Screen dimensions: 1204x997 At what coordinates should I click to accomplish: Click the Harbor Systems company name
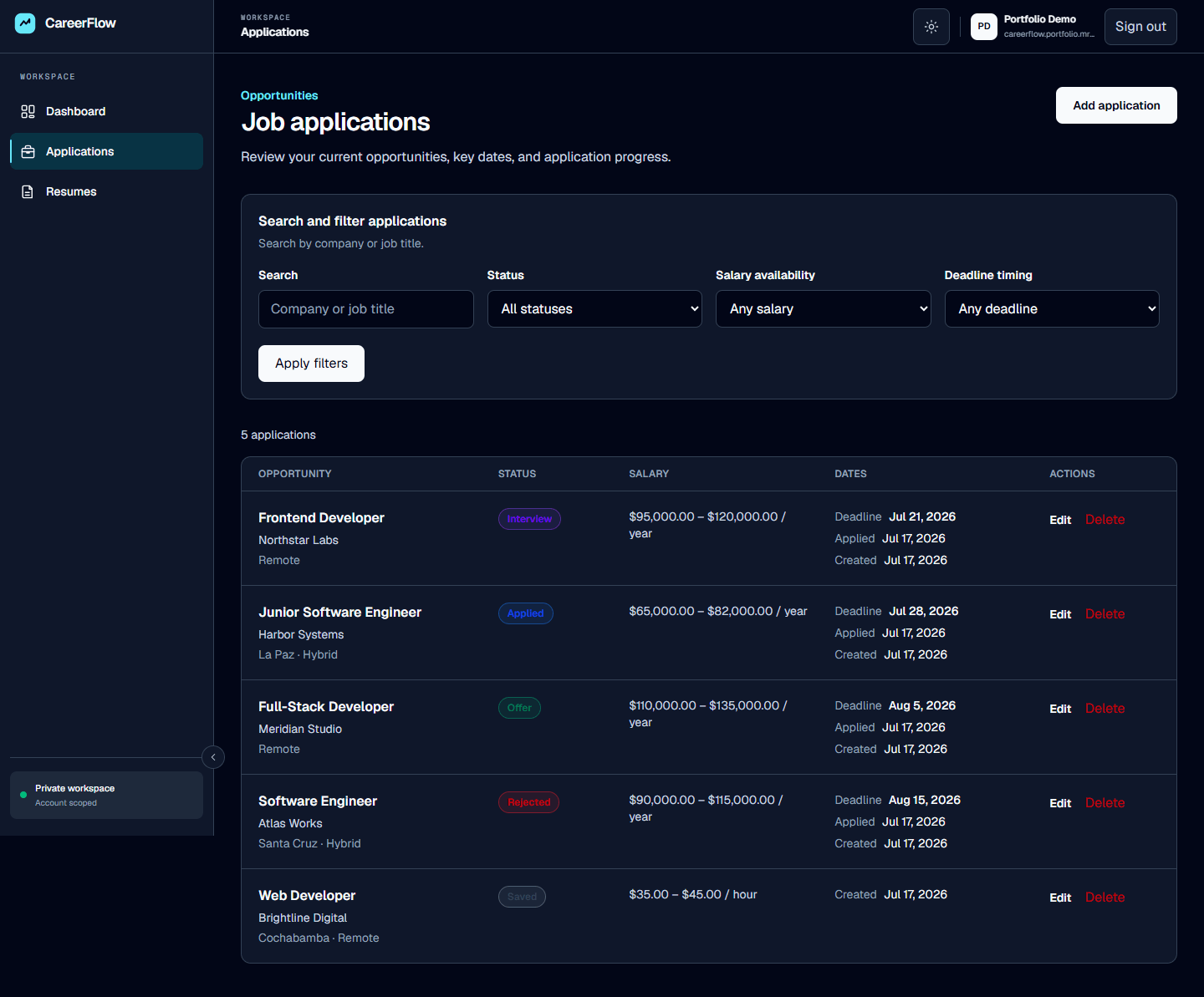pos(301,635)
